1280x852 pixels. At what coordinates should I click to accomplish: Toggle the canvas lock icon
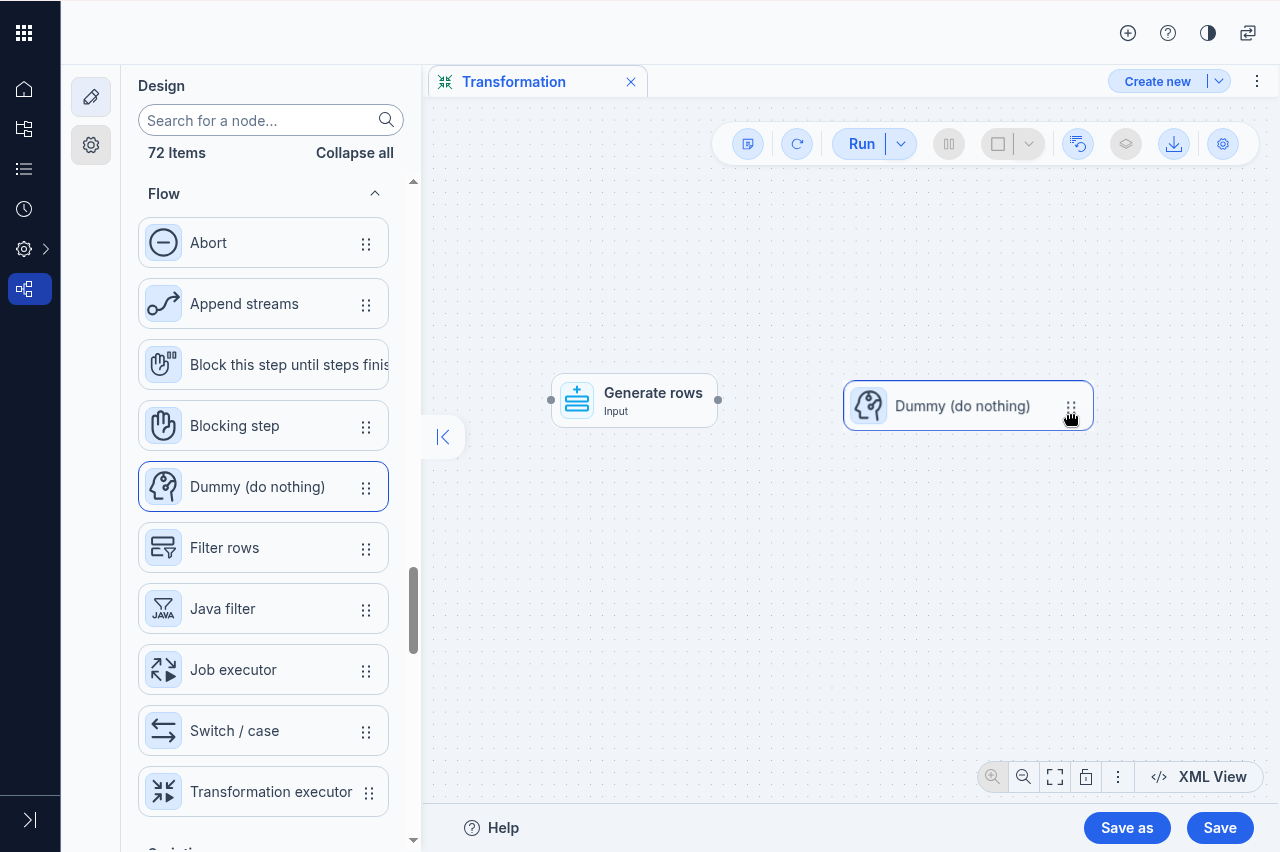click(1086, 776)
